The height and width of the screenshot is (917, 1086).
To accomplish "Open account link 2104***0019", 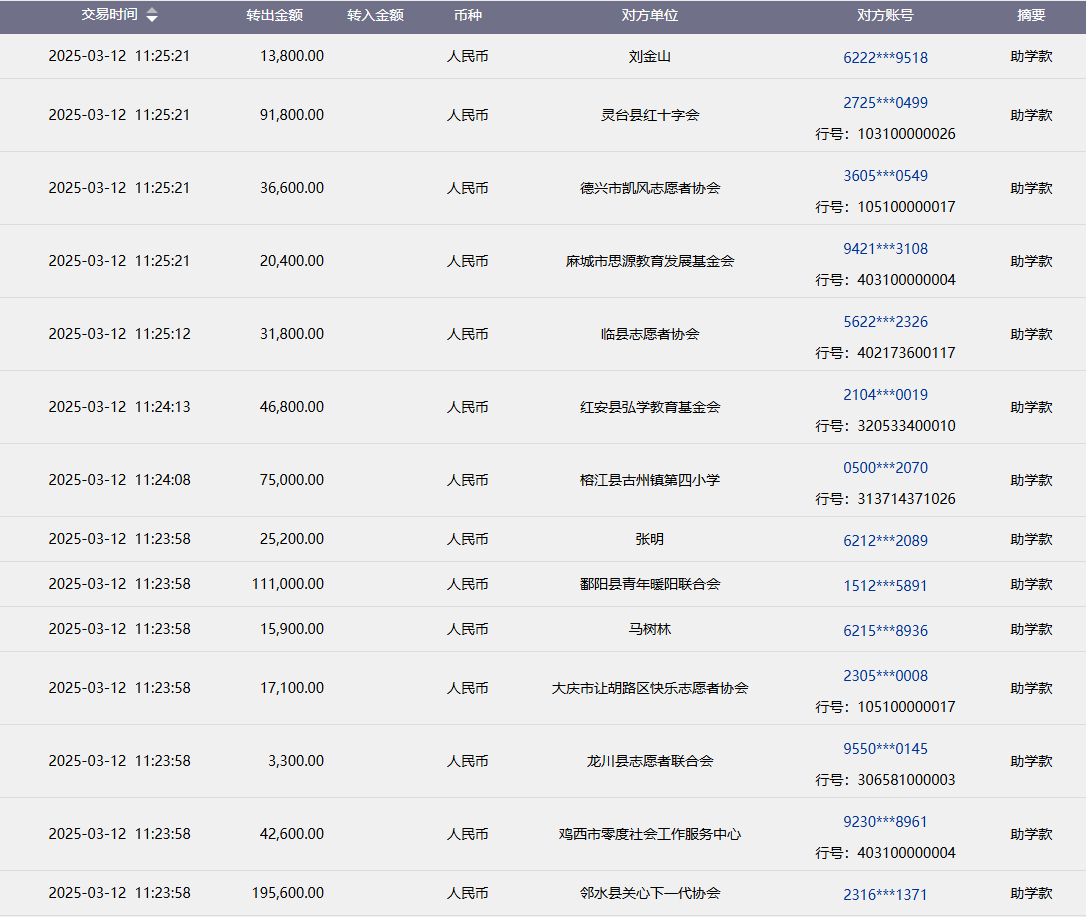I will coord(885,394).
